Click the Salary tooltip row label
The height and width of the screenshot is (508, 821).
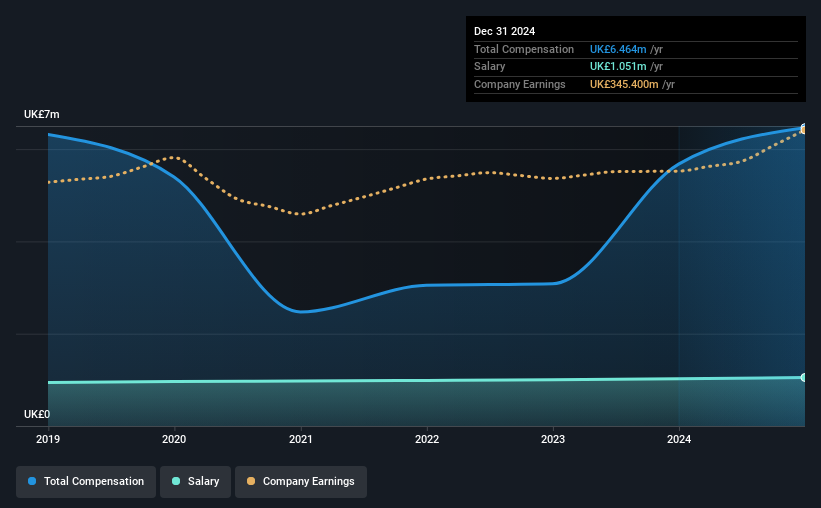[490, 67]
